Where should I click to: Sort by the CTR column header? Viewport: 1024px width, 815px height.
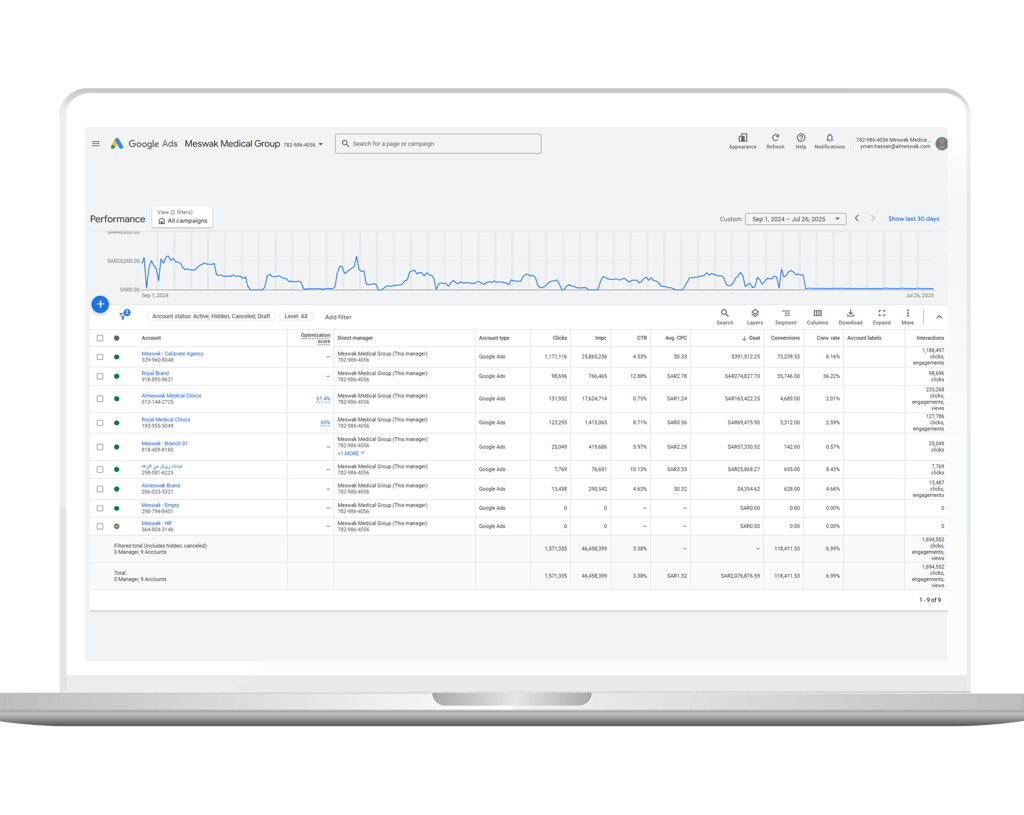(642, 338)
